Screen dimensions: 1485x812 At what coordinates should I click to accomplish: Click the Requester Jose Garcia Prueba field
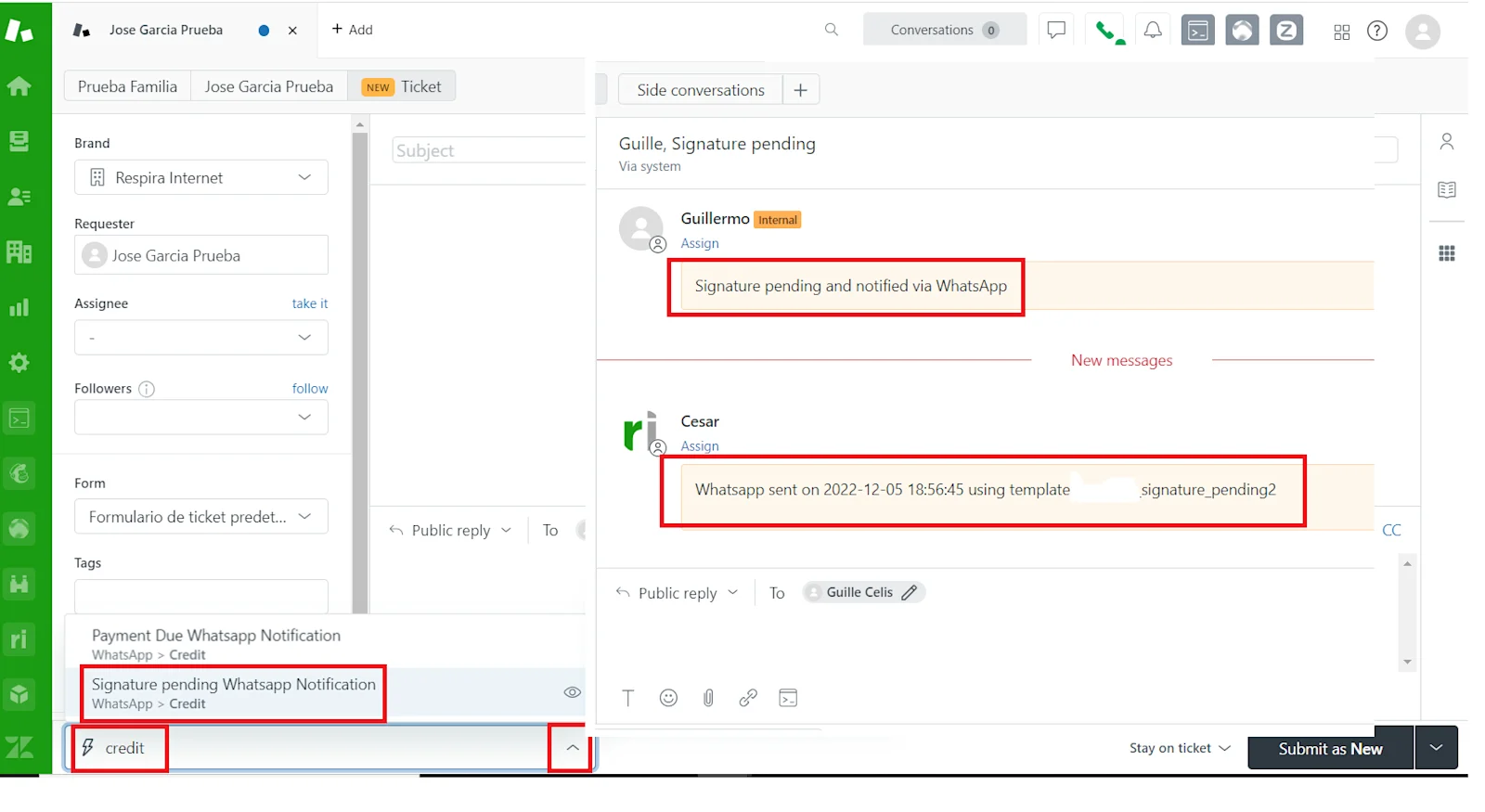coord(201,255)
